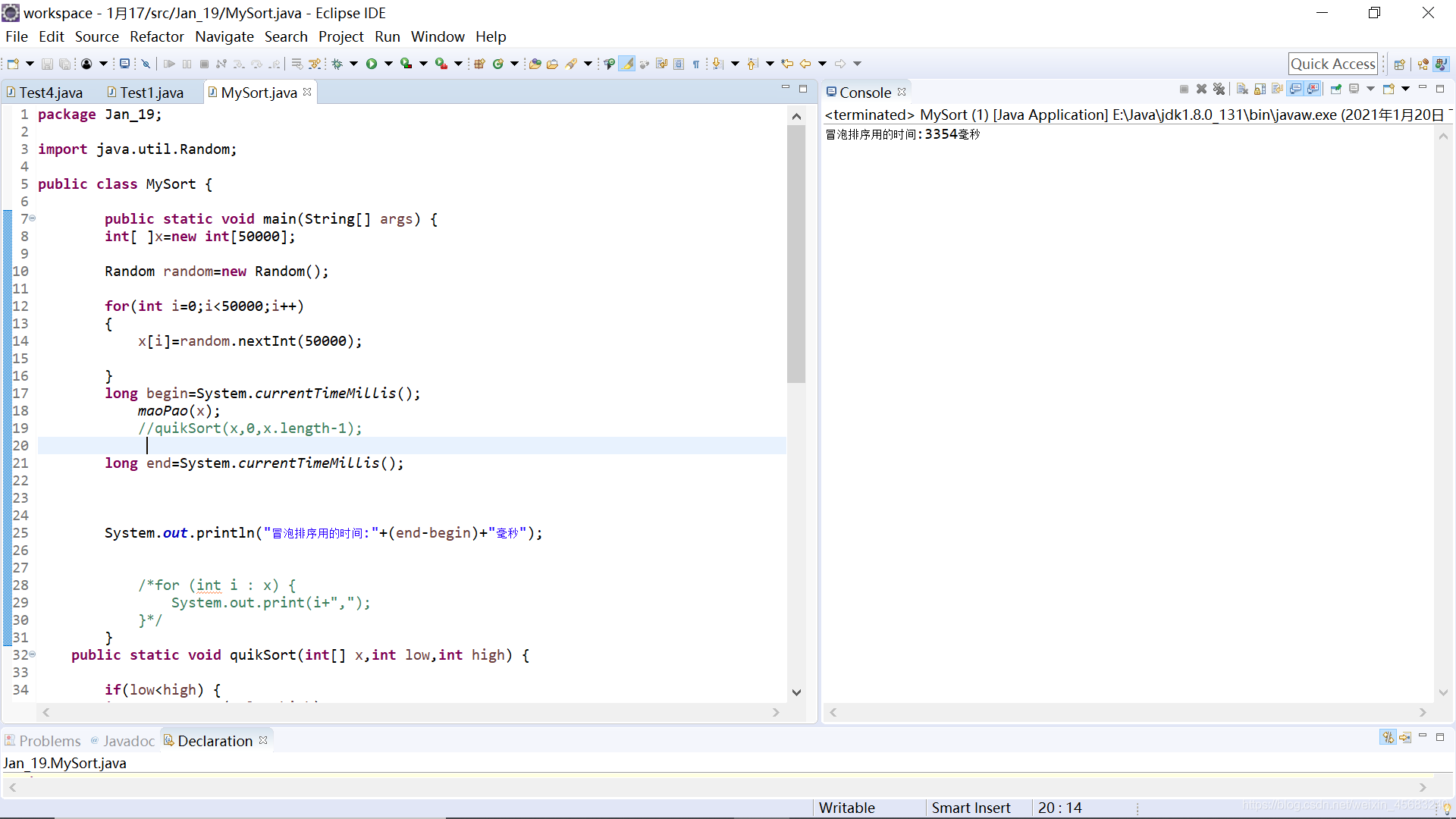Click the editor vertical scrollbar thumb
This screenshot has width=1456, height=819.
(x=795, y=254)
